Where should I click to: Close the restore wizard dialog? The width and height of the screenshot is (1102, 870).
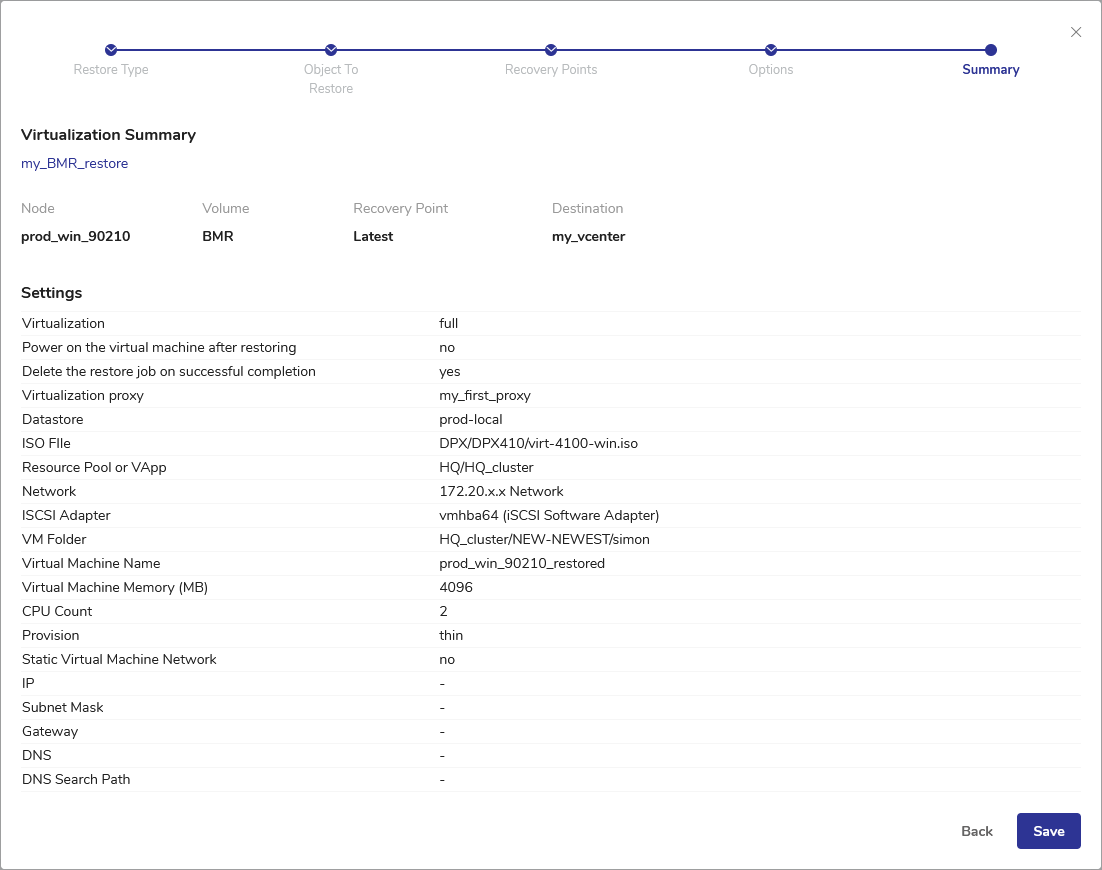[1076, 32]
